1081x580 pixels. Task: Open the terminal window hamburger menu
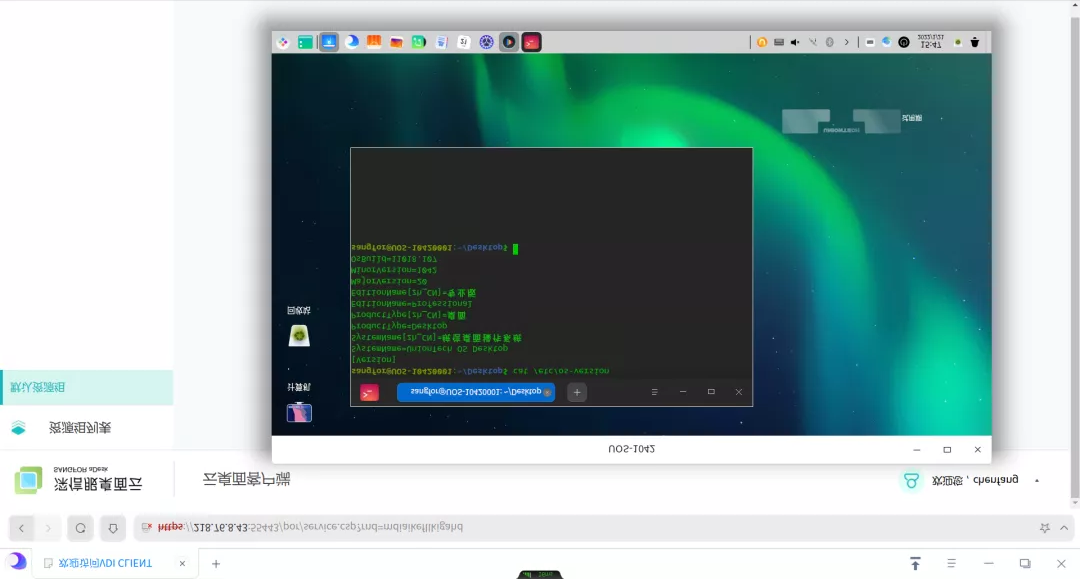pyautogui.click(x=654, y=392)
